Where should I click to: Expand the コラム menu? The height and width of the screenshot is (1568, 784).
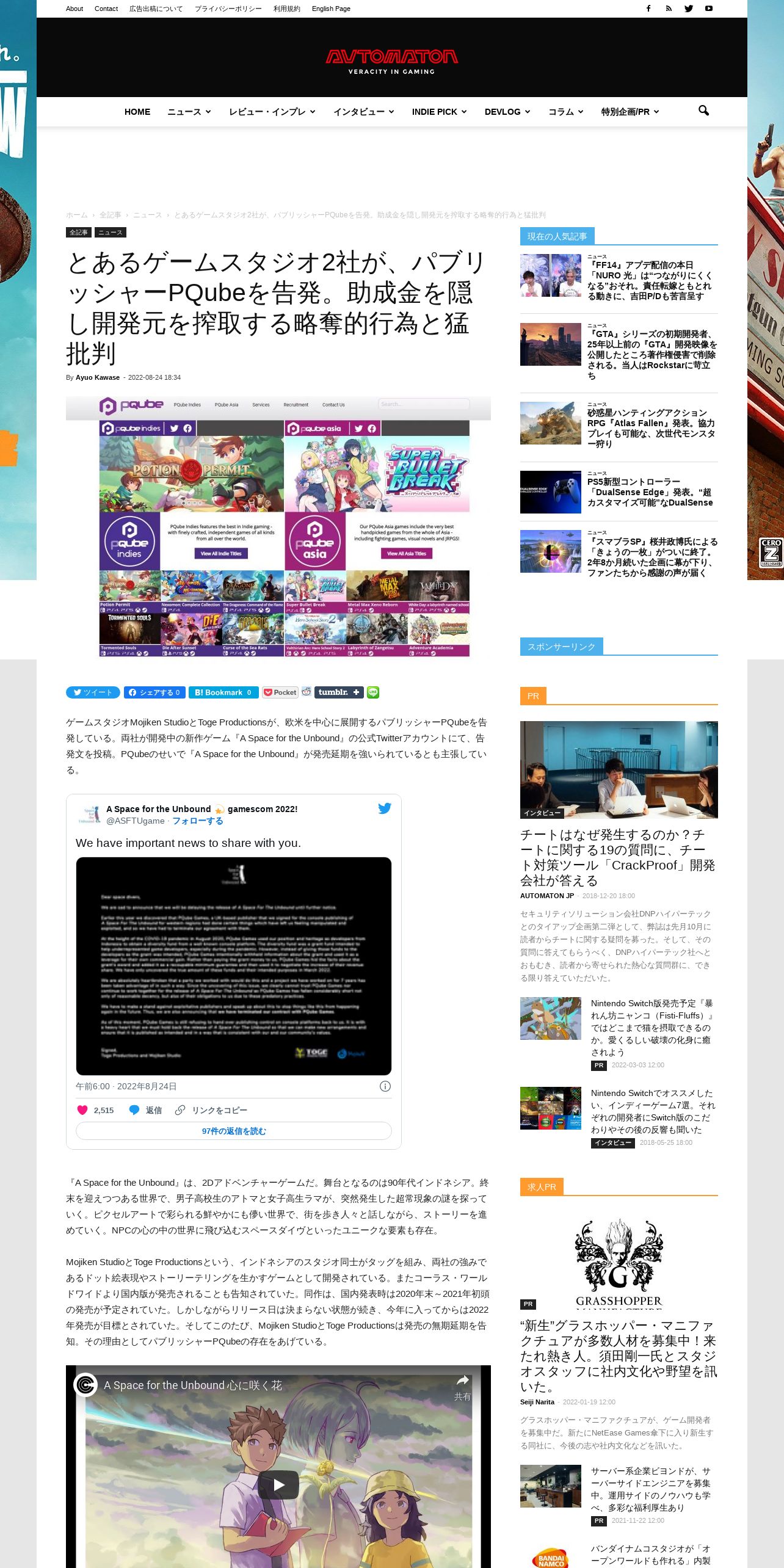pyautogui.click(x=566, y=112)
